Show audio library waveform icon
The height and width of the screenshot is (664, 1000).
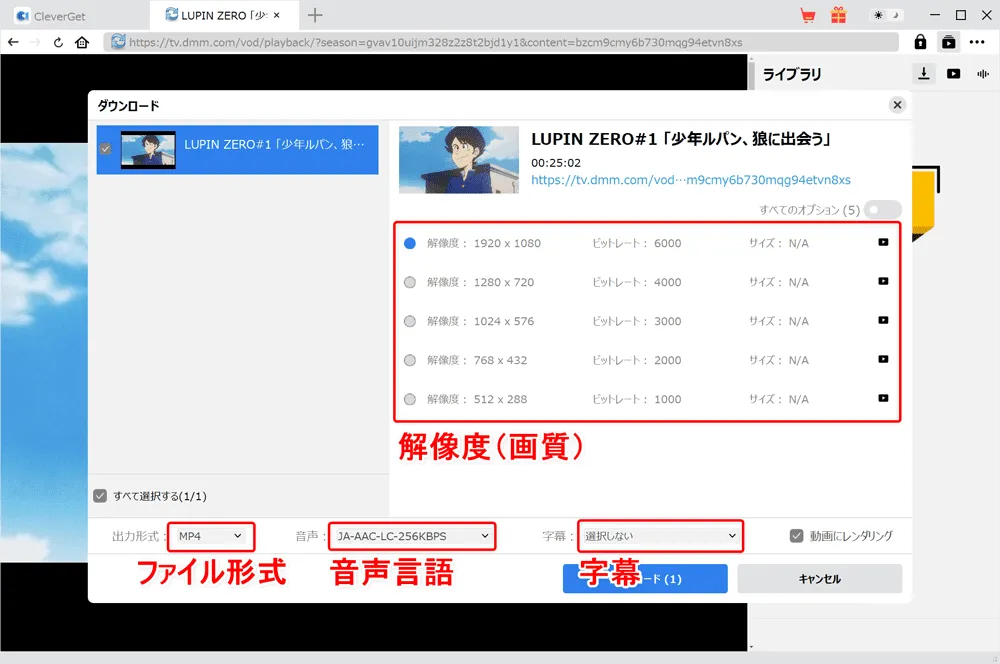click(983, 73)
